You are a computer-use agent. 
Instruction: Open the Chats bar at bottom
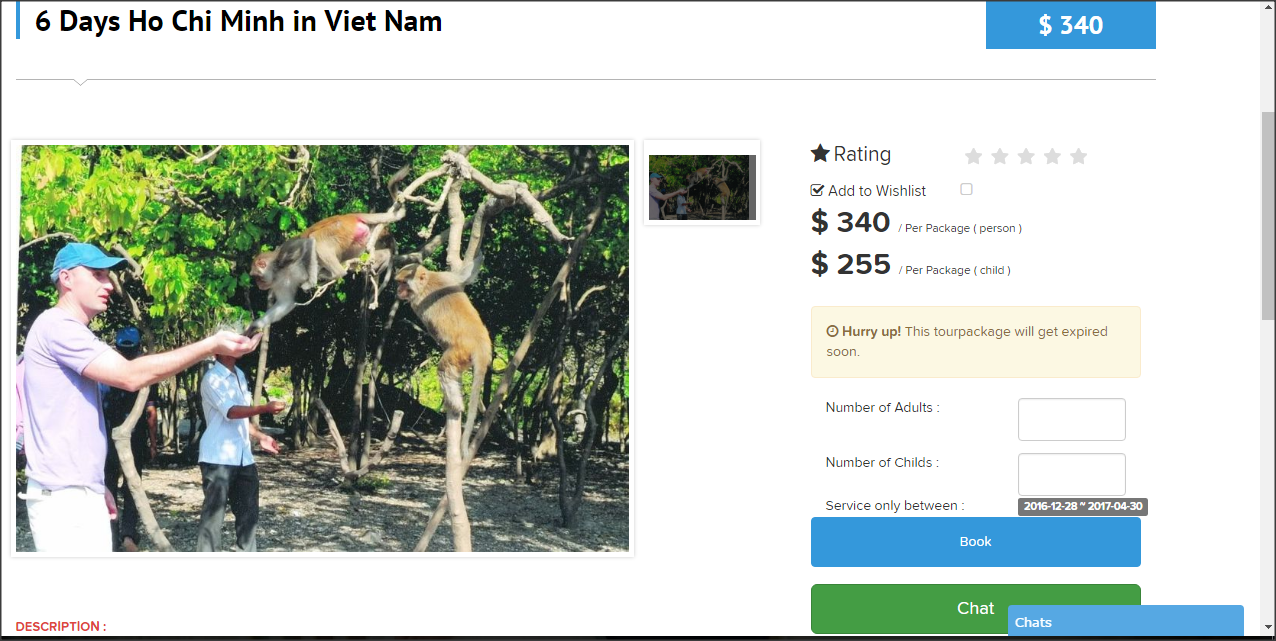1125,622
